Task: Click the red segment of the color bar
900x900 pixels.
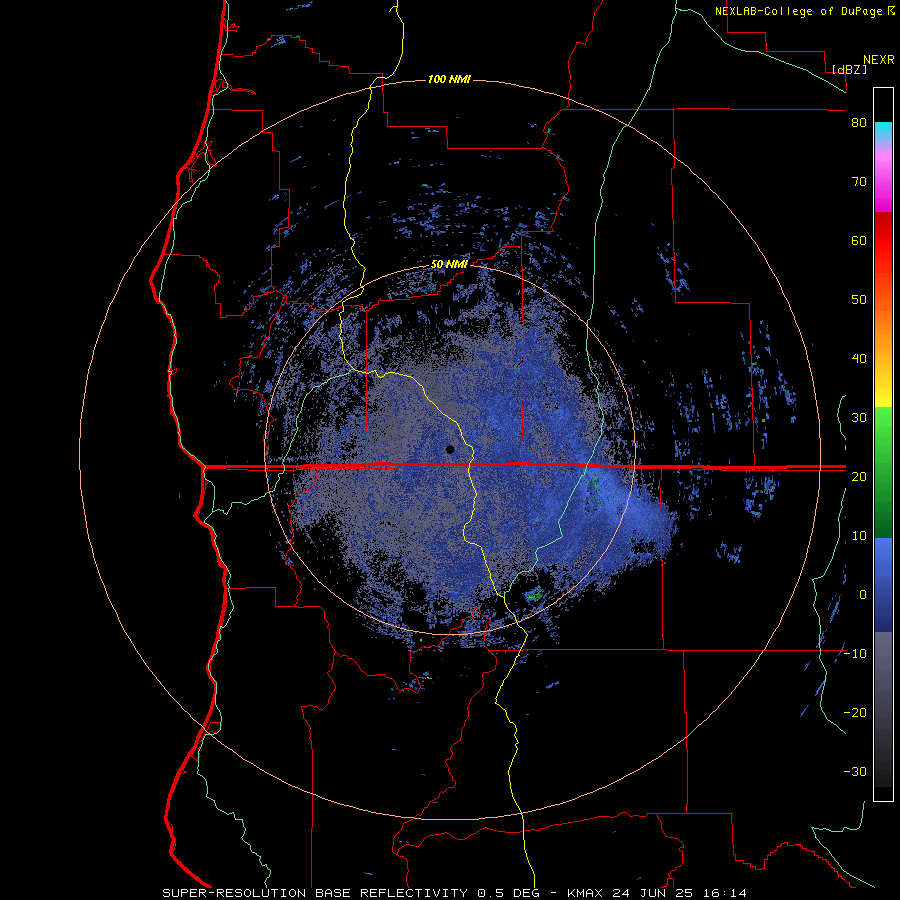Action: coord(883,241)
